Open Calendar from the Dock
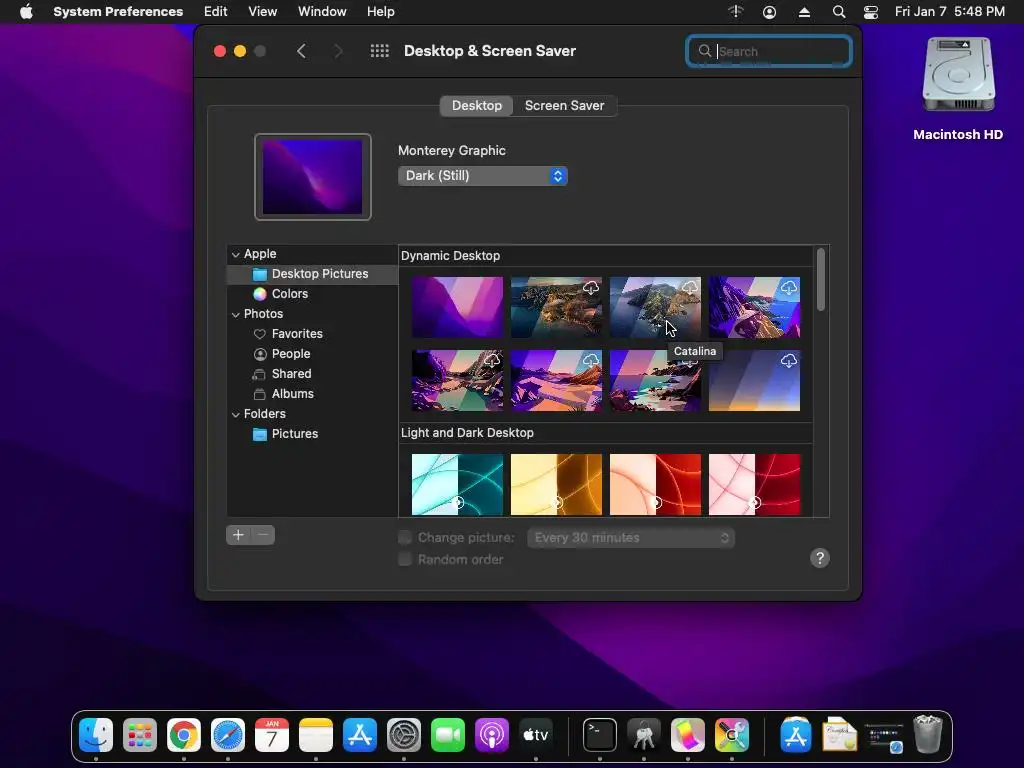 (x=272, y=735)
